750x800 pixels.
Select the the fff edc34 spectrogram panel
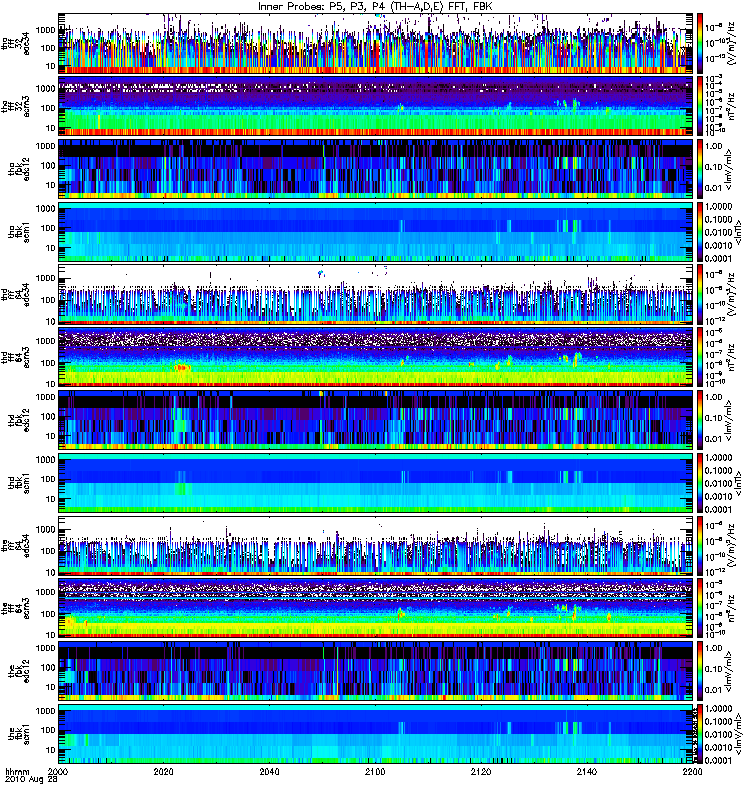tap(376, 545)
